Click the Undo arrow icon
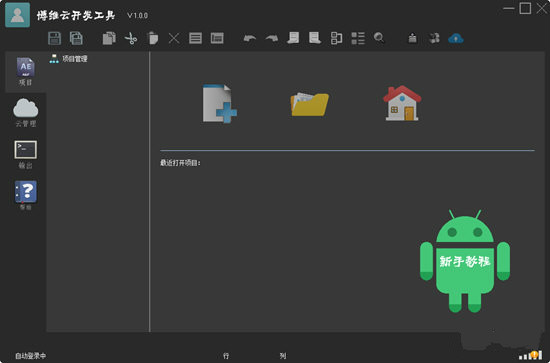Viewport: 550px width, 363px height. coord(250,38)
